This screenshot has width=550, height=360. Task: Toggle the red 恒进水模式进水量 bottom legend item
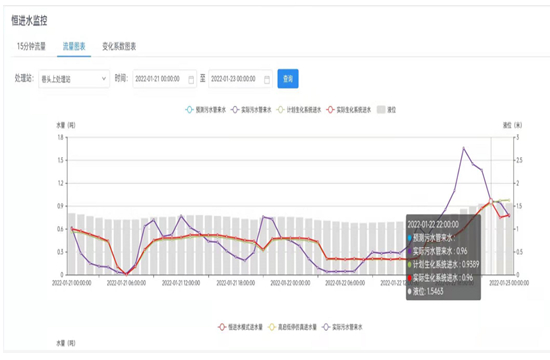(240, 327)
